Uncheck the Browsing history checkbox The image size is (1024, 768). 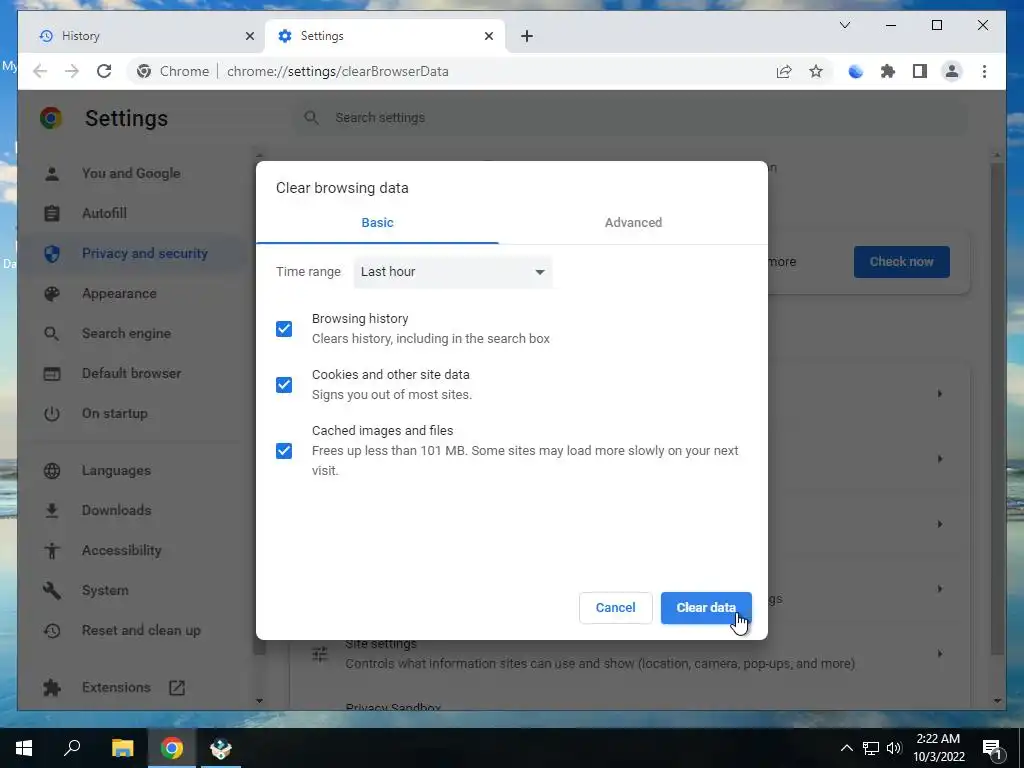coord(284,328)
